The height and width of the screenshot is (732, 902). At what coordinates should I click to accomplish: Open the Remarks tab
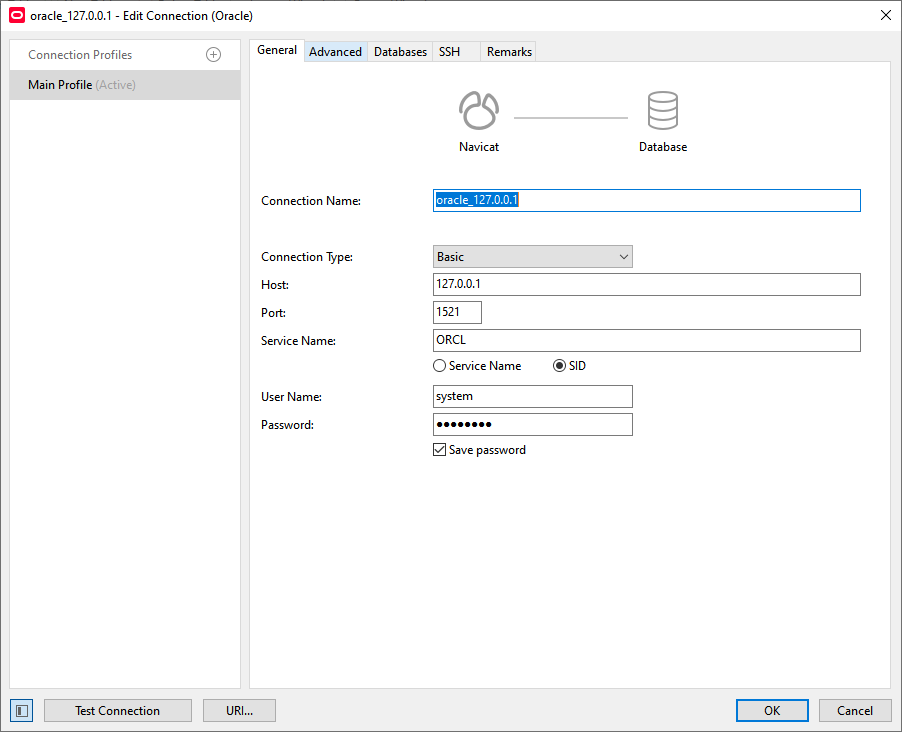coord(509,52)
